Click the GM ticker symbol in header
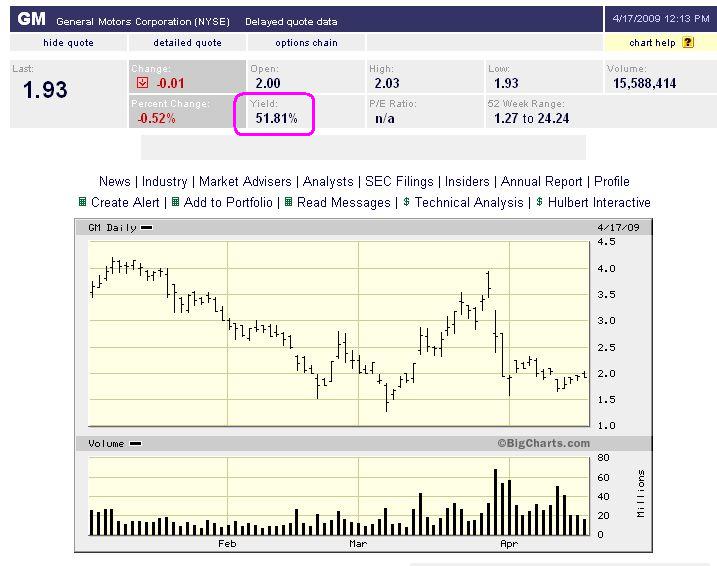Viewport: 717px width, 566px height. 32,19
